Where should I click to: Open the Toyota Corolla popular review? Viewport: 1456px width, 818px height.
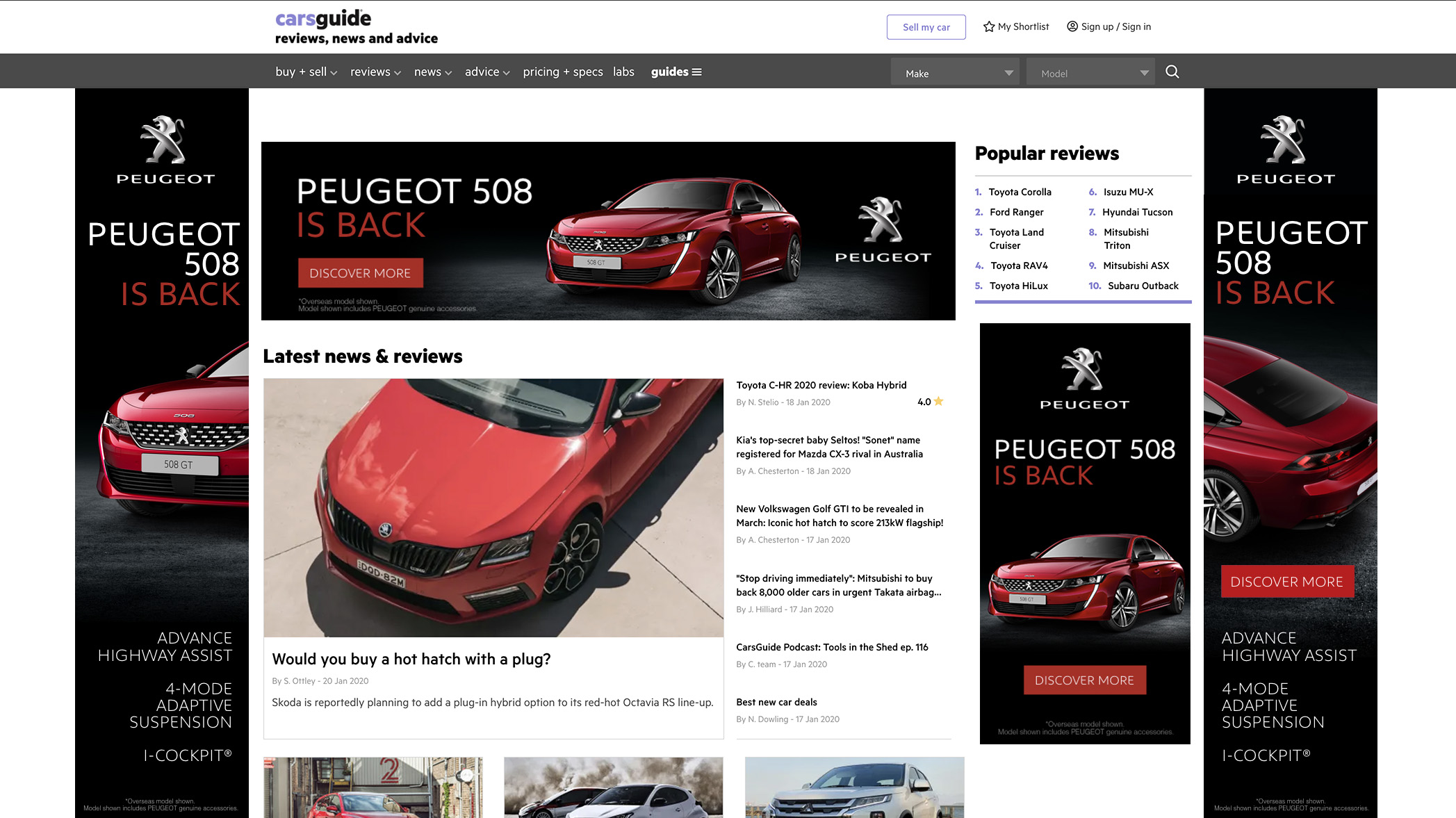coord(1020,192)
